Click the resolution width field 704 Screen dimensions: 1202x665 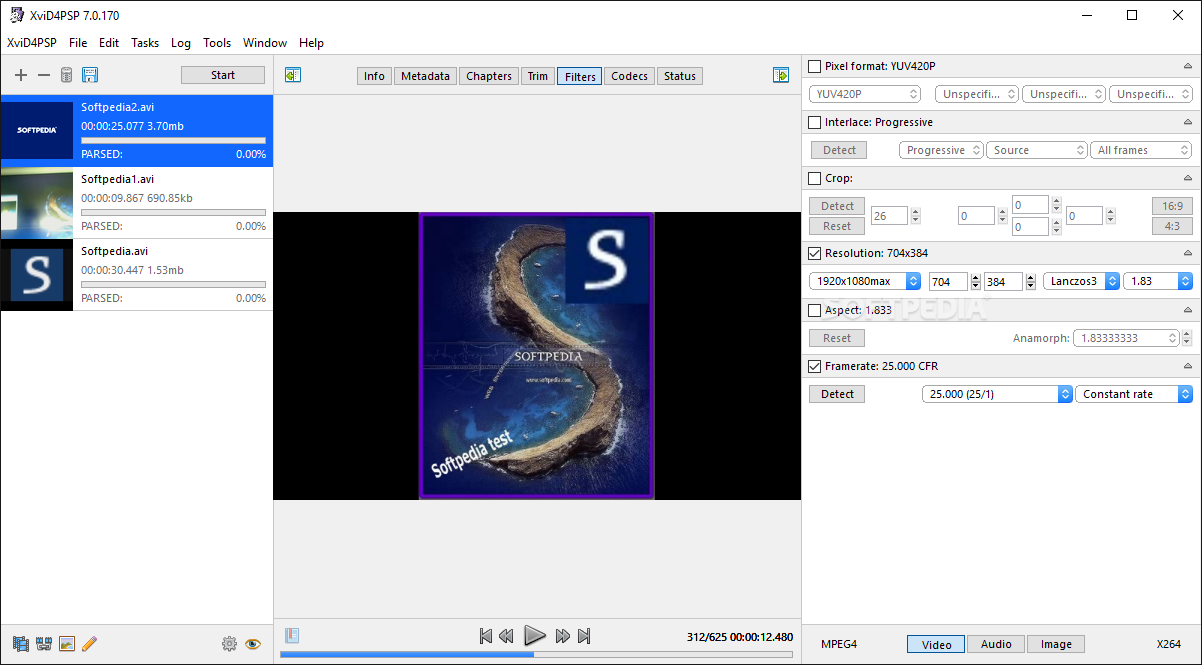(948, 282)
